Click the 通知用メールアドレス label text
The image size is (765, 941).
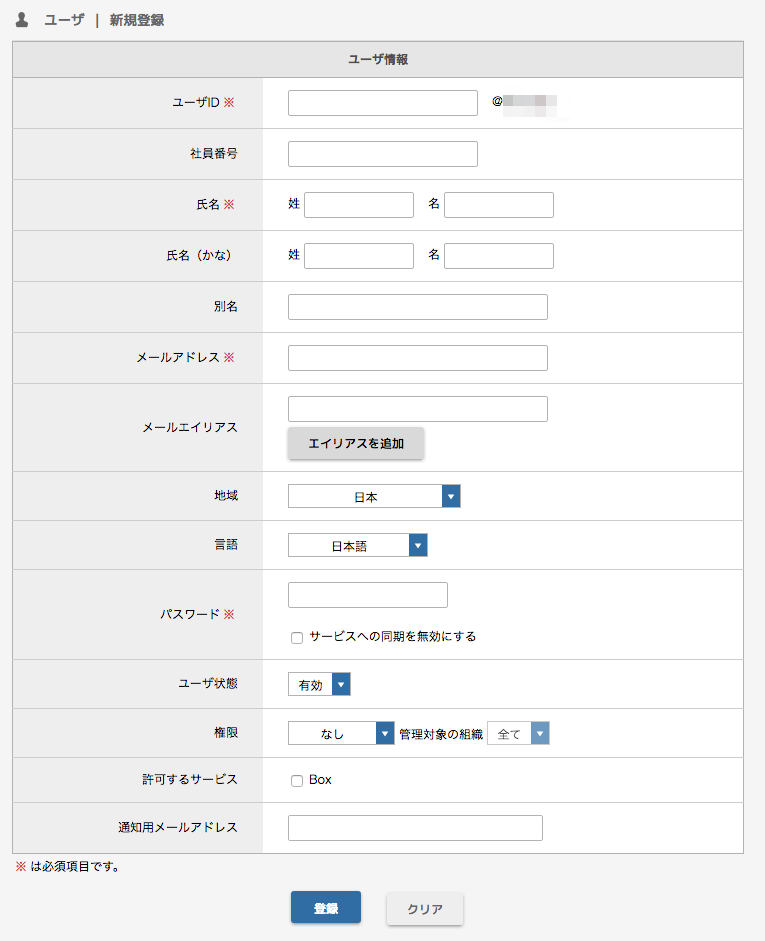coord(178,828)
